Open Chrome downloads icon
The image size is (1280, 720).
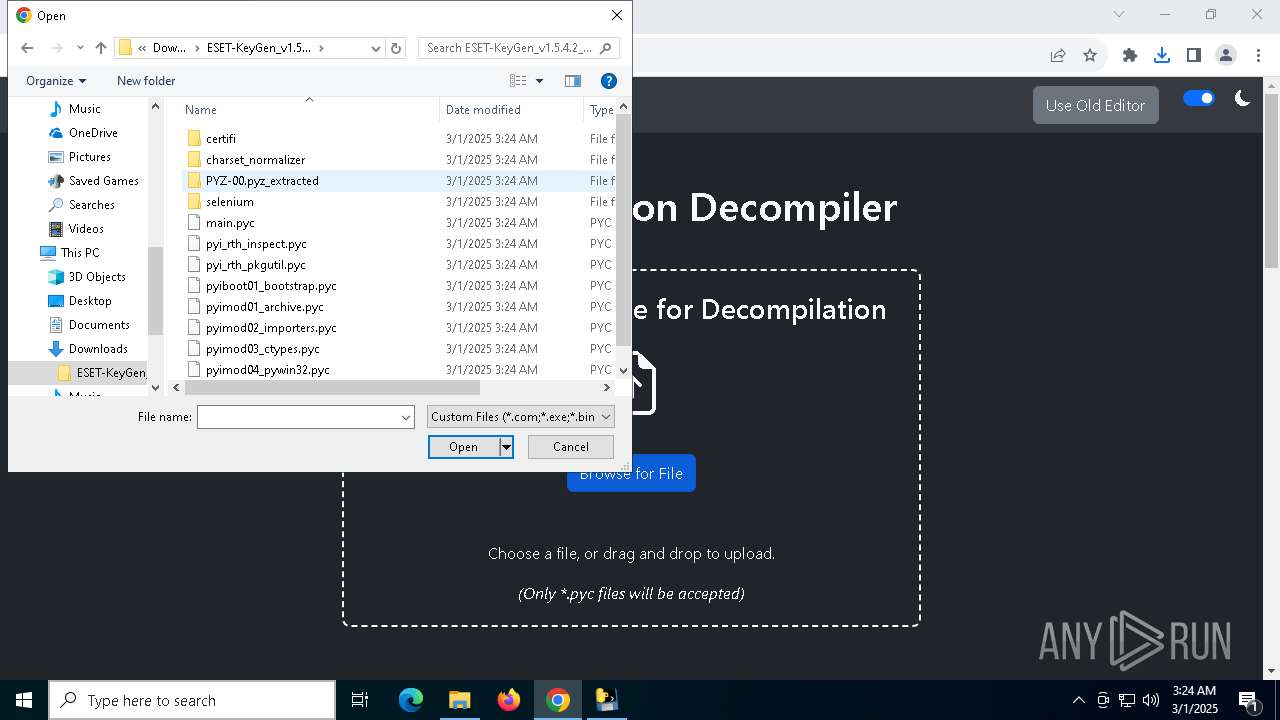coord(1161,56)
